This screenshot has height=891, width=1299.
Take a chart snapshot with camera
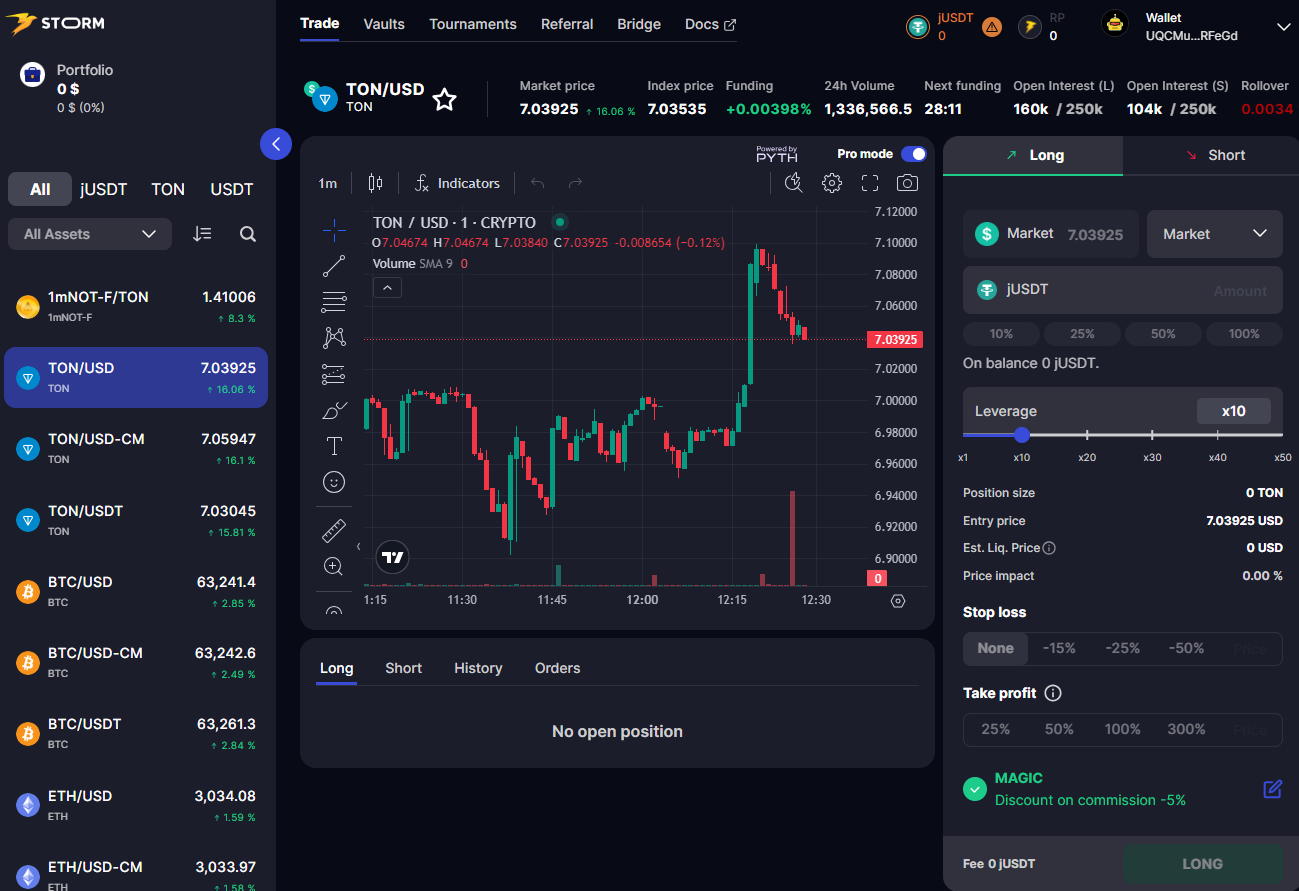907,183
